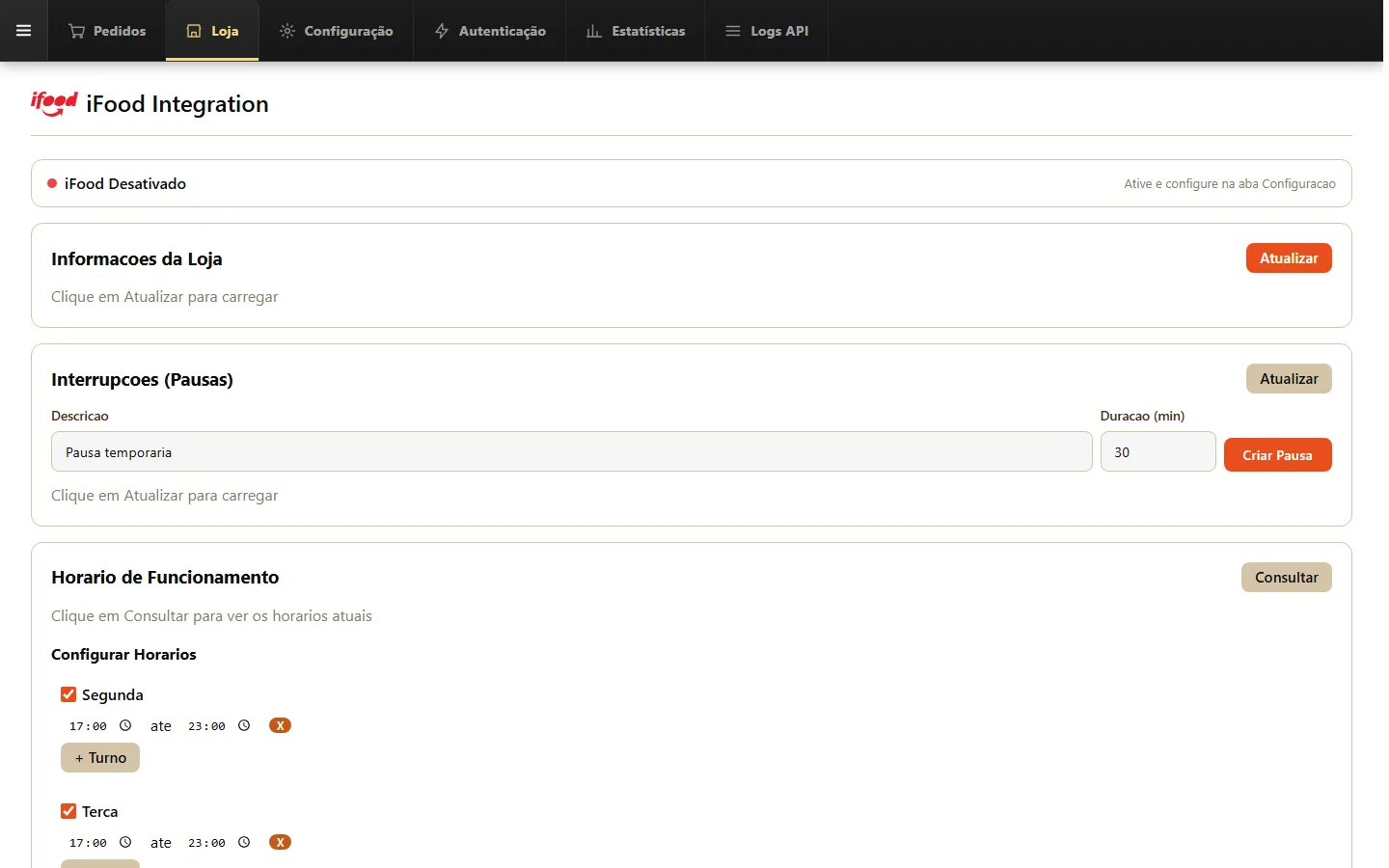Click 'Ative e configure na aba Configuracao' hint
The height and width of the screenshot is (868, 1389).
(1230, 183)
